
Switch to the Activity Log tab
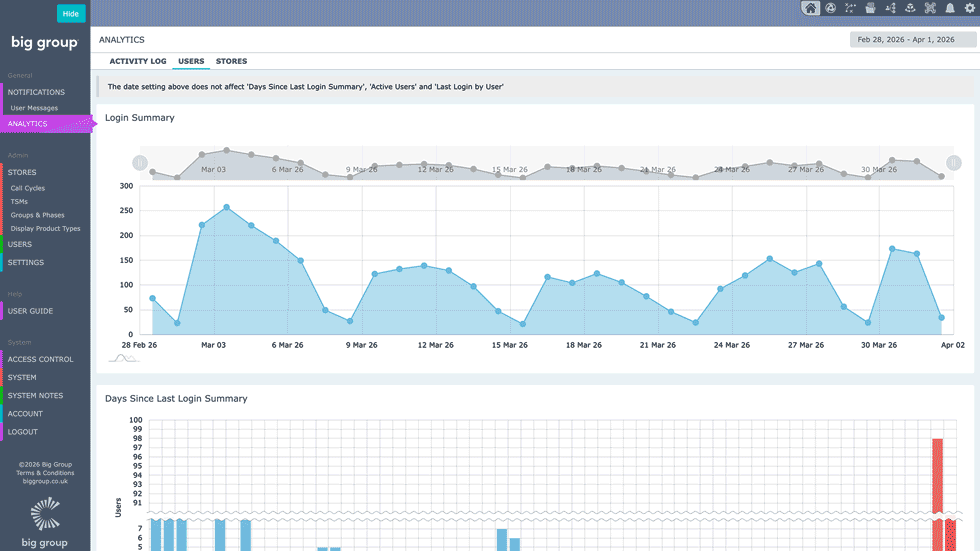[138, 61]
